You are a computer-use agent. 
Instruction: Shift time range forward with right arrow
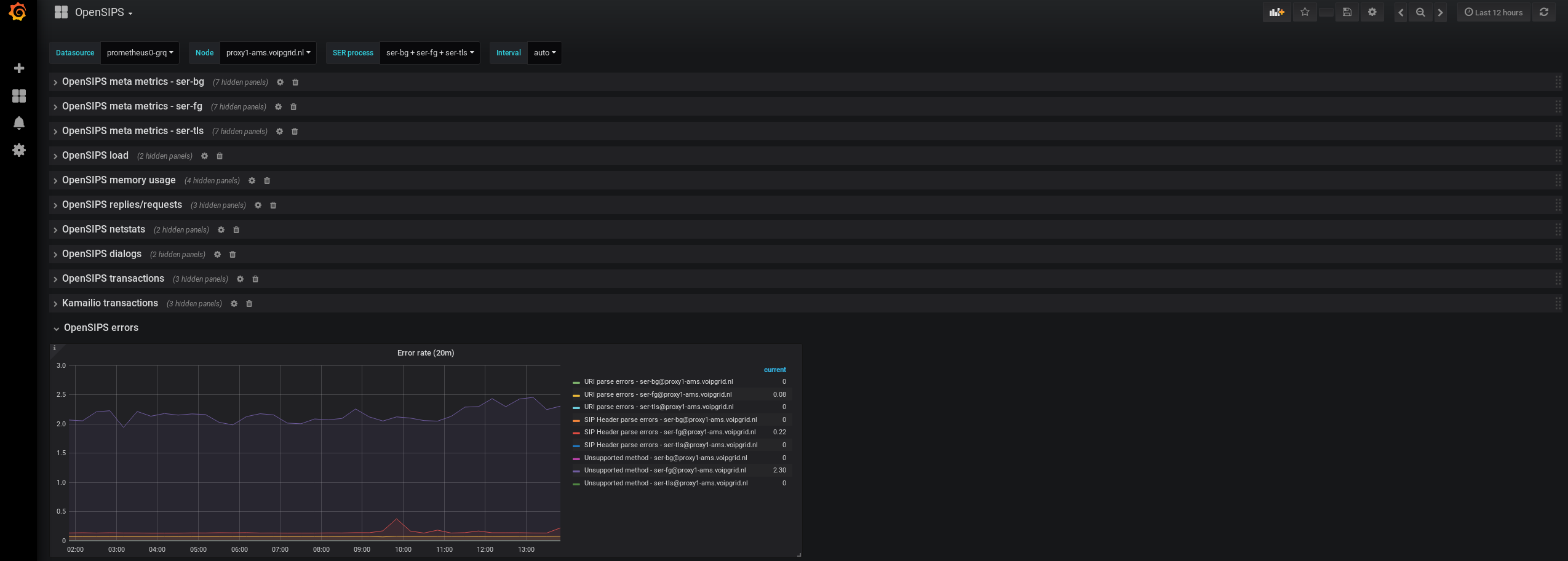coord(1440,12)
